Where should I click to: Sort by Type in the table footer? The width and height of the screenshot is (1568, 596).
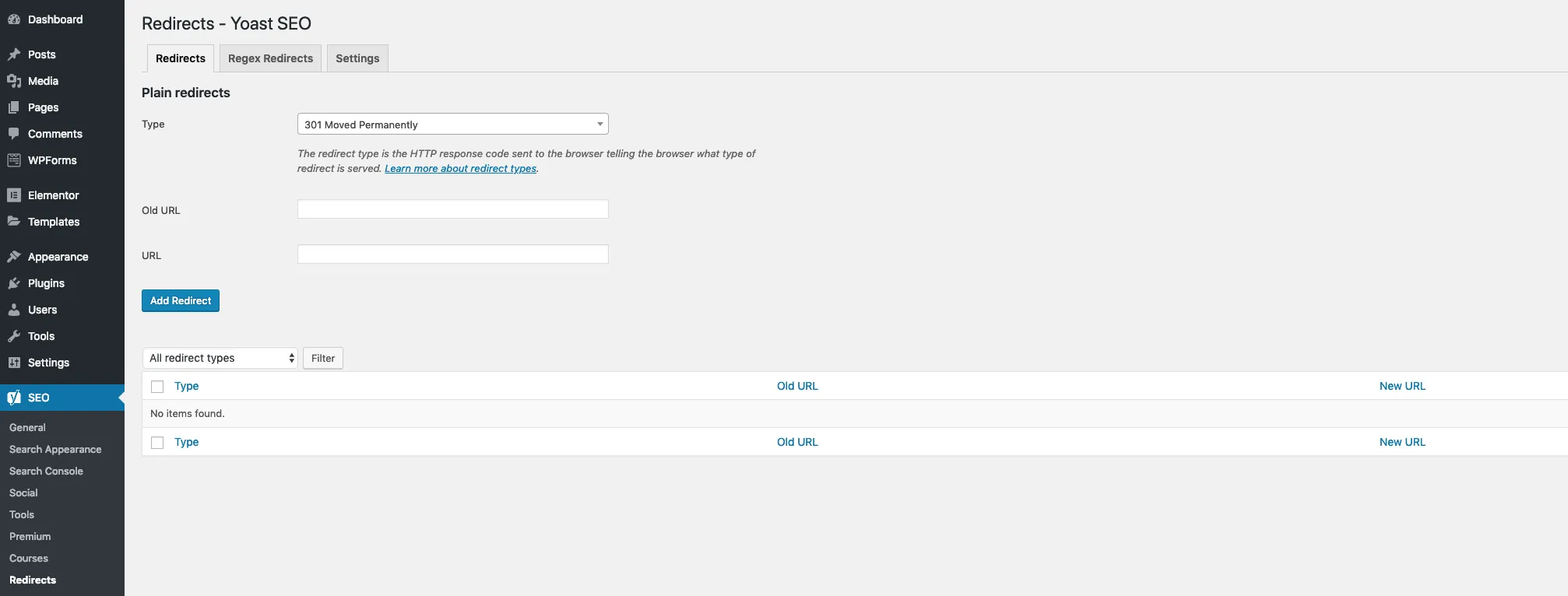[187, 443]
